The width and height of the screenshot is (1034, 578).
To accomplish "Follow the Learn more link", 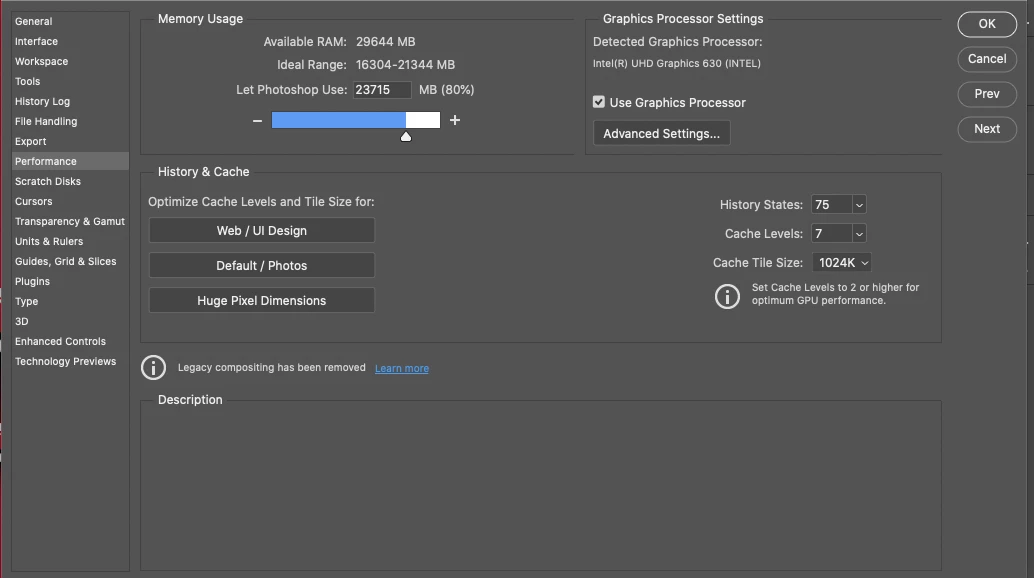I will tap(402, 368).
